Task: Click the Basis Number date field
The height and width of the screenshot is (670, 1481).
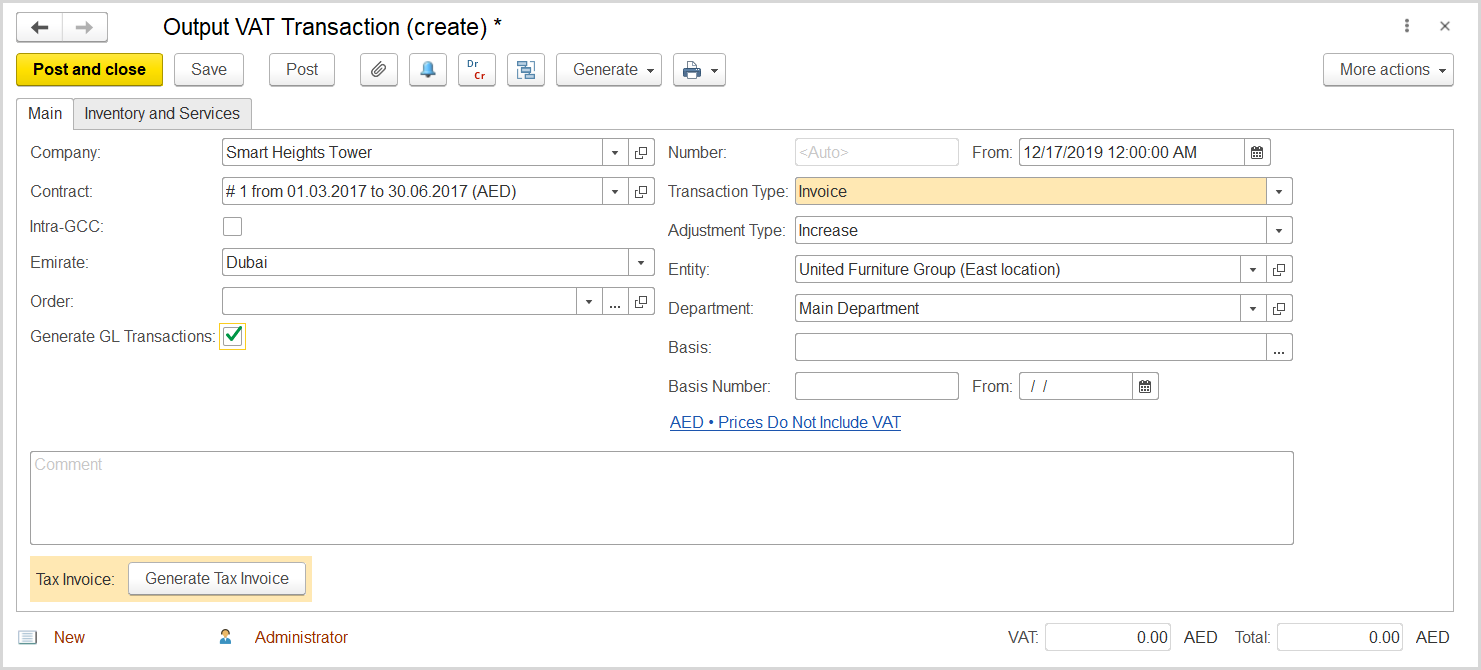Action: (x=1076, y=387)
